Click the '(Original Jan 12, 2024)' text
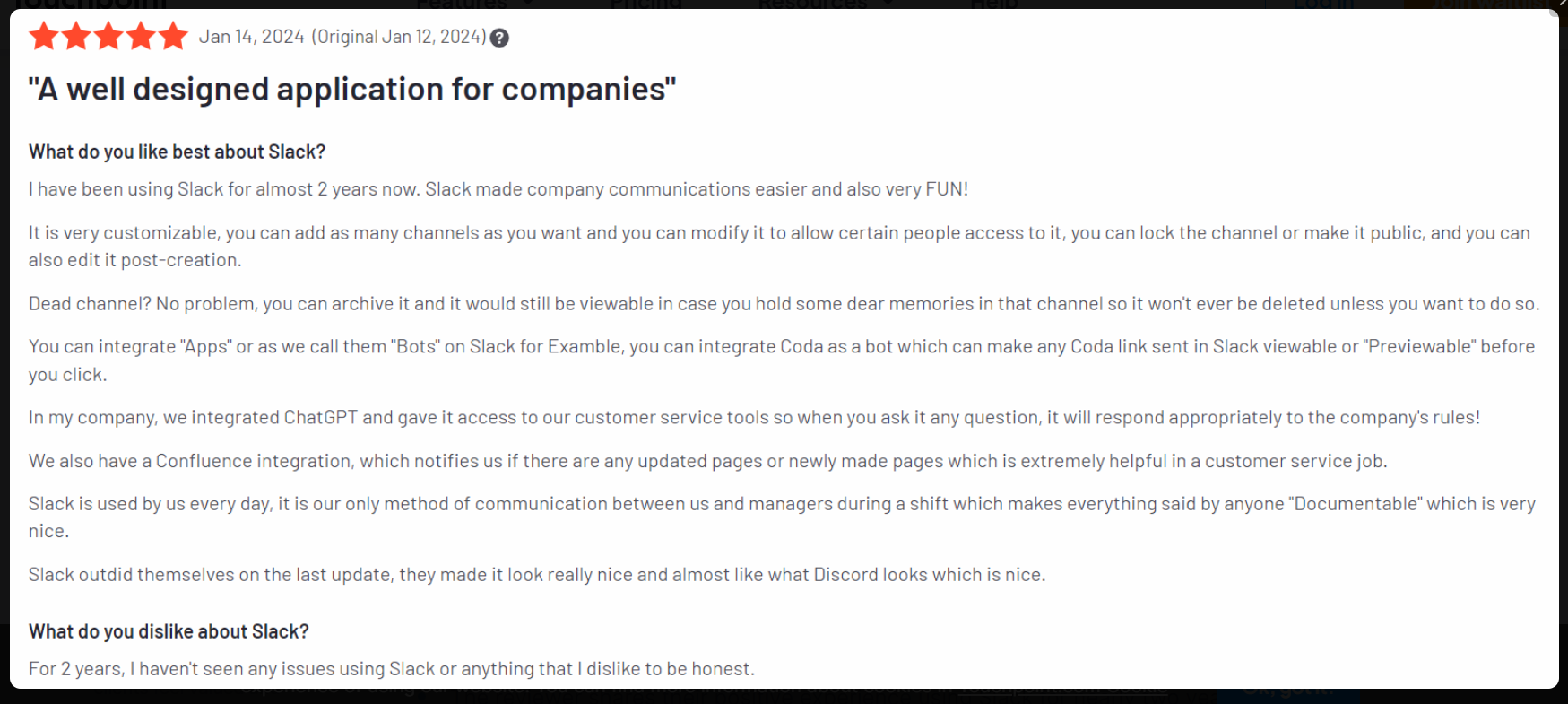This screenshot has height=704, width=1568. click(x=399, y=37)
